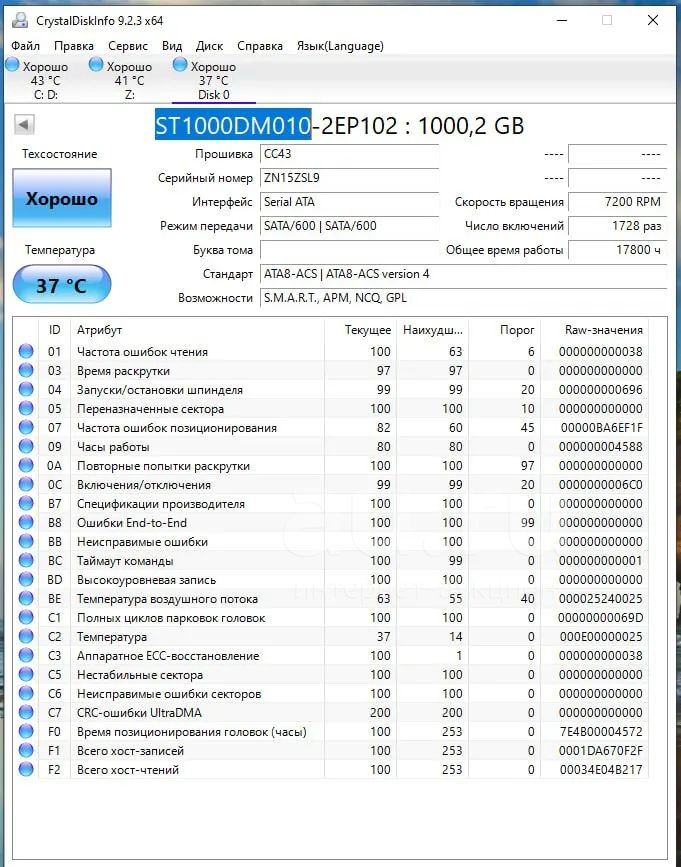Click the Хорошо health status button

point(61,198)
